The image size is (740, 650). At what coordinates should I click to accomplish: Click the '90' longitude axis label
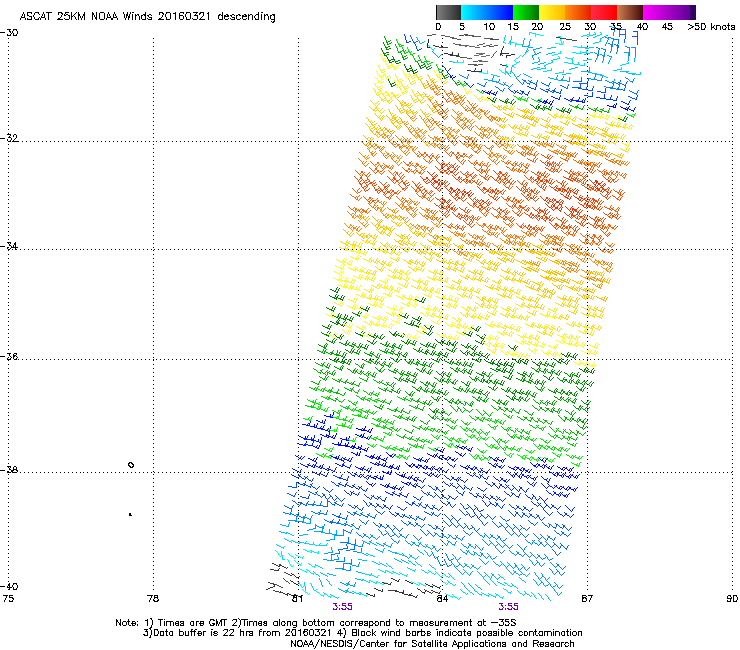[x=732, y=599]
